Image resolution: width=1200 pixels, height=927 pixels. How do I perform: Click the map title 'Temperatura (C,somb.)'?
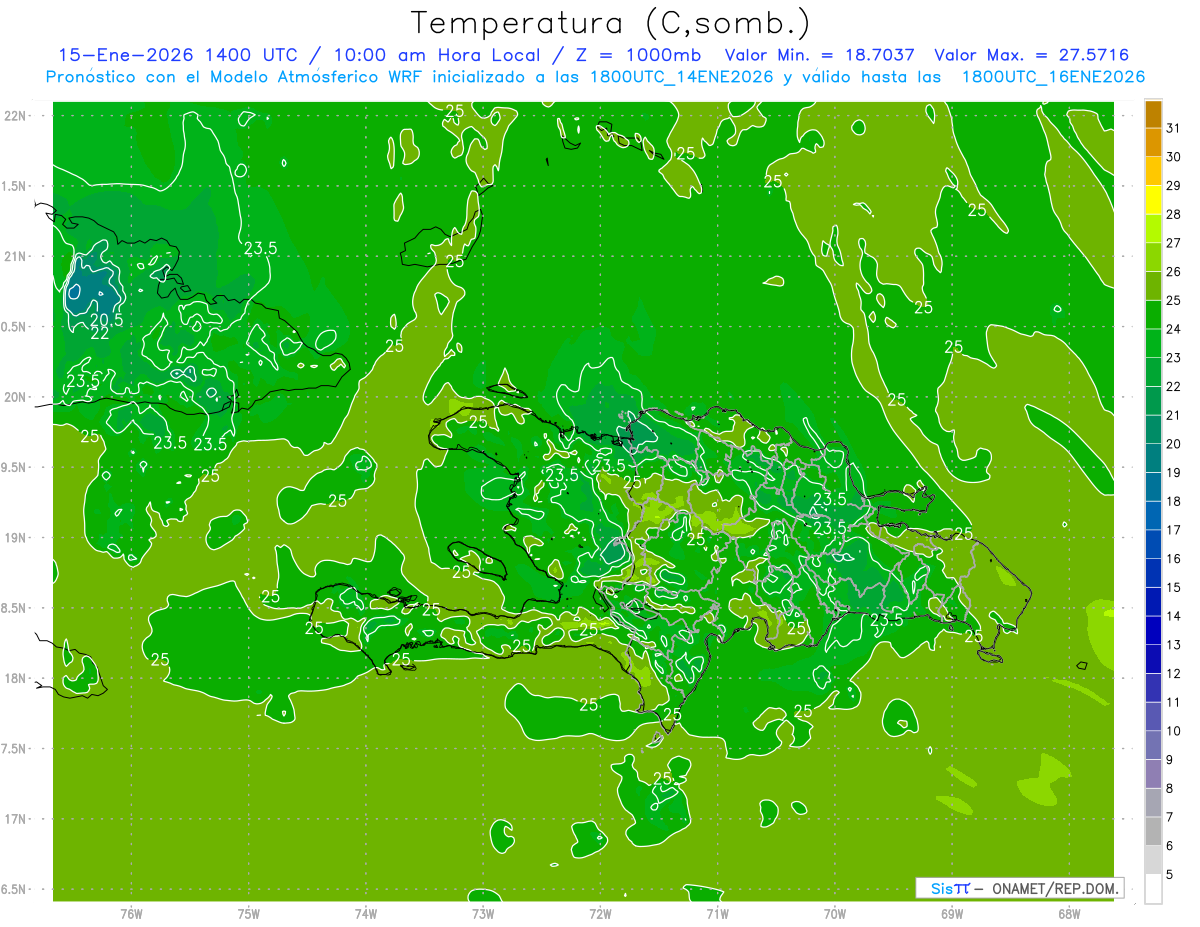(610, 23)
